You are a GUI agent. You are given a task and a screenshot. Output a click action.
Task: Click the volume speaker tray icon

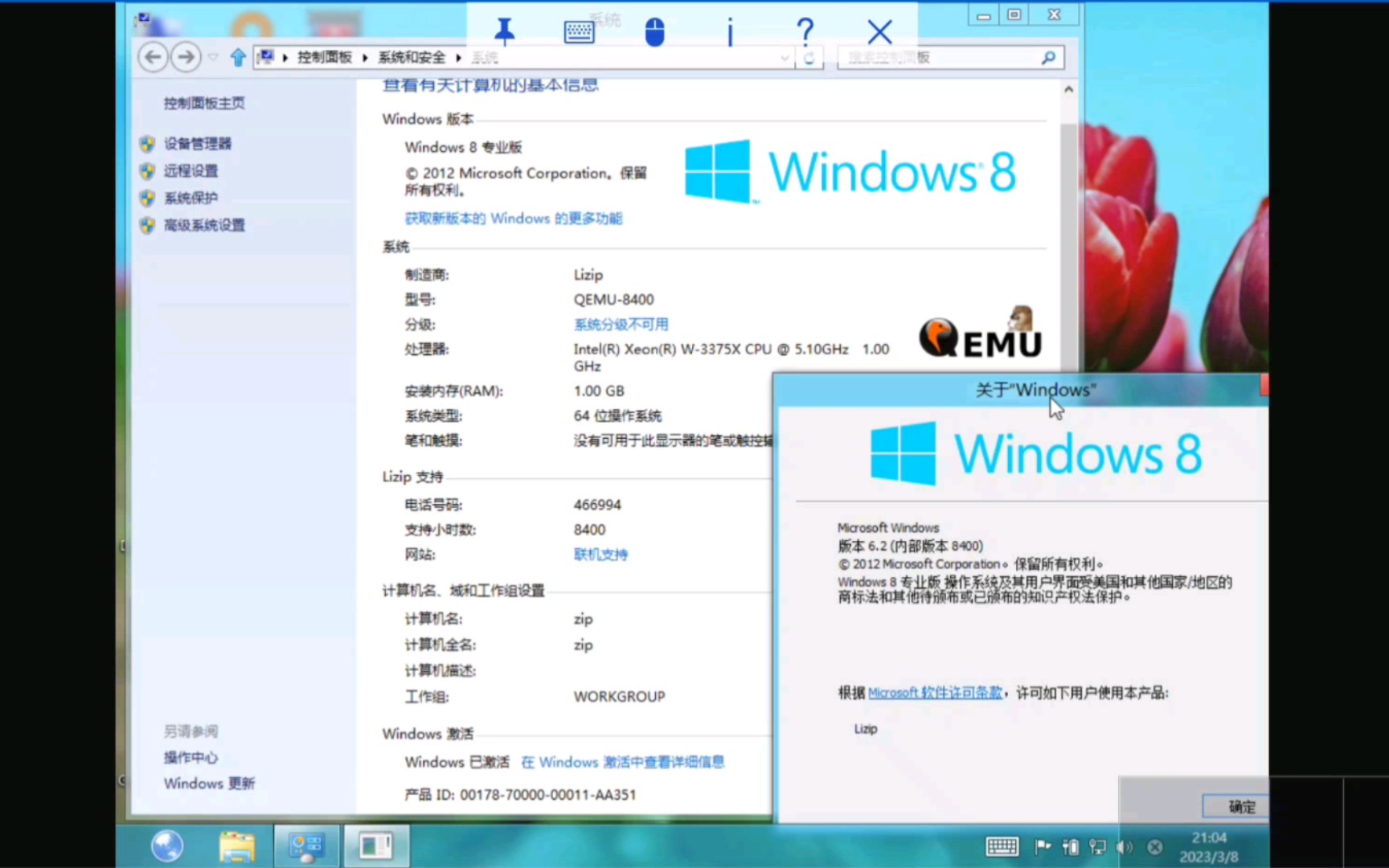point(1125,846)
